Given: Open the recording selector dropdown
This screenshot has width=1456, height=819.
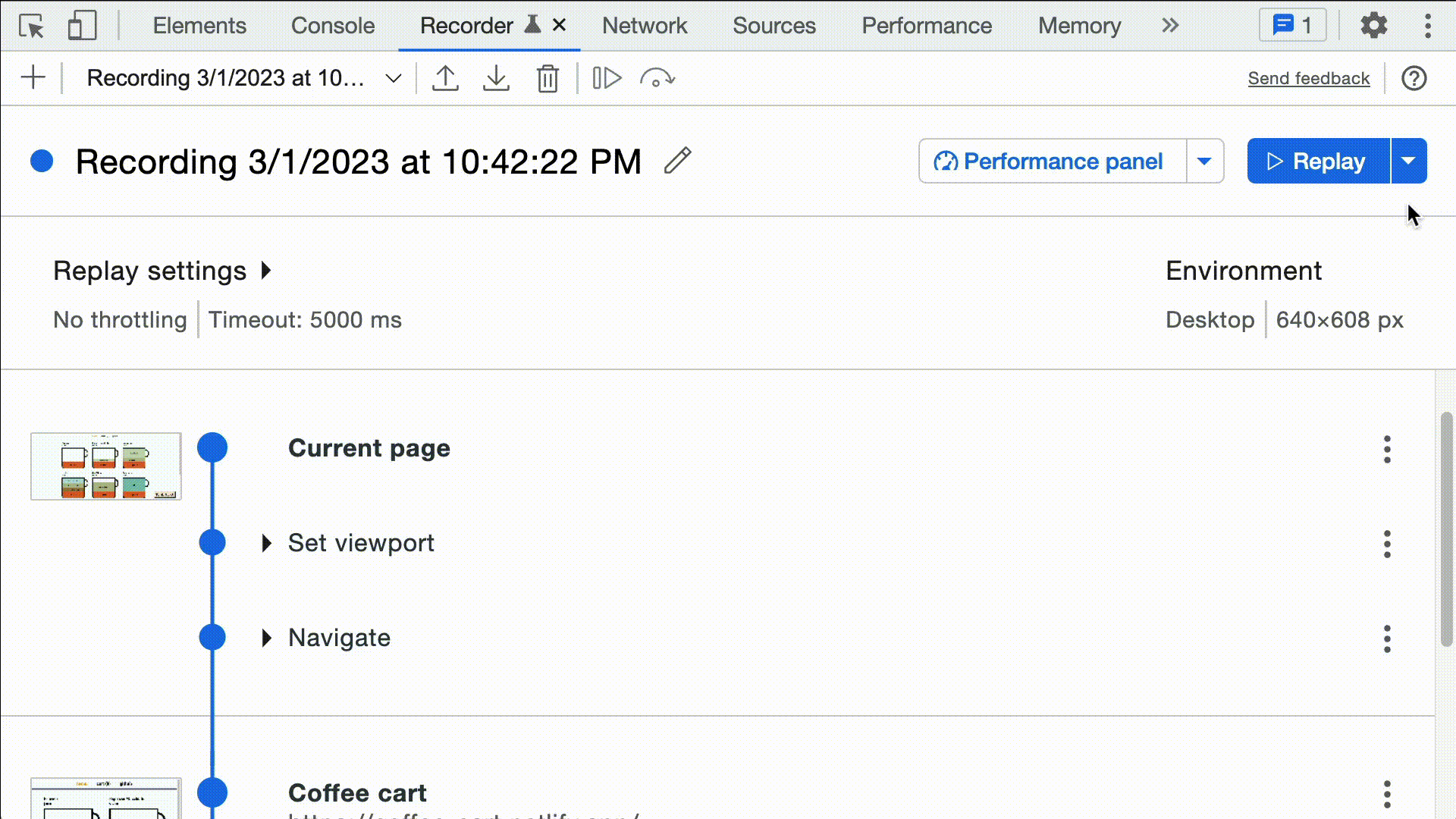Looking at the screenshot, I should point(393,78).
